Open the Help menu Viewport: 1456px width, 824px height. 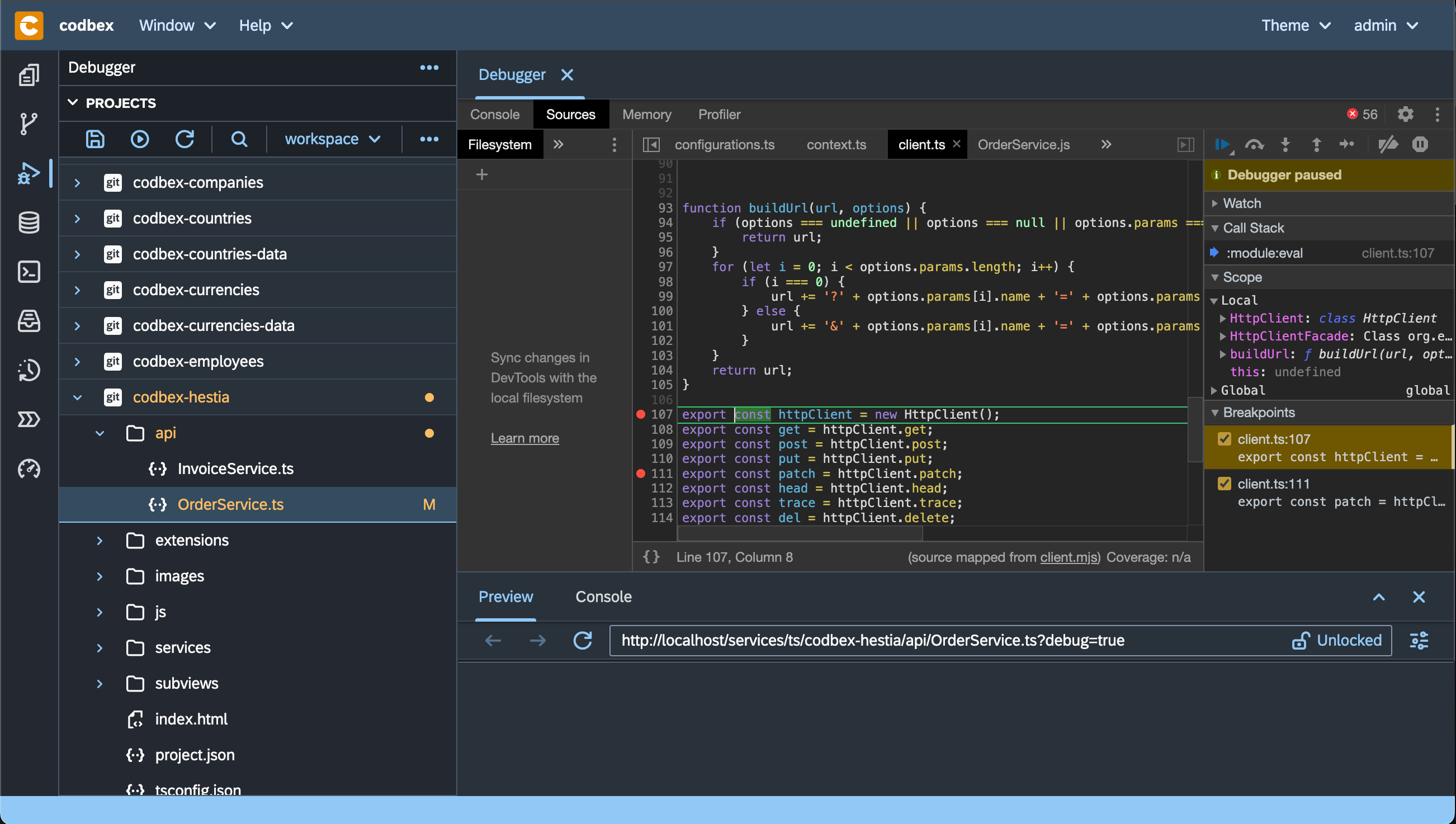pyautogui.click(x=266, y=26)
